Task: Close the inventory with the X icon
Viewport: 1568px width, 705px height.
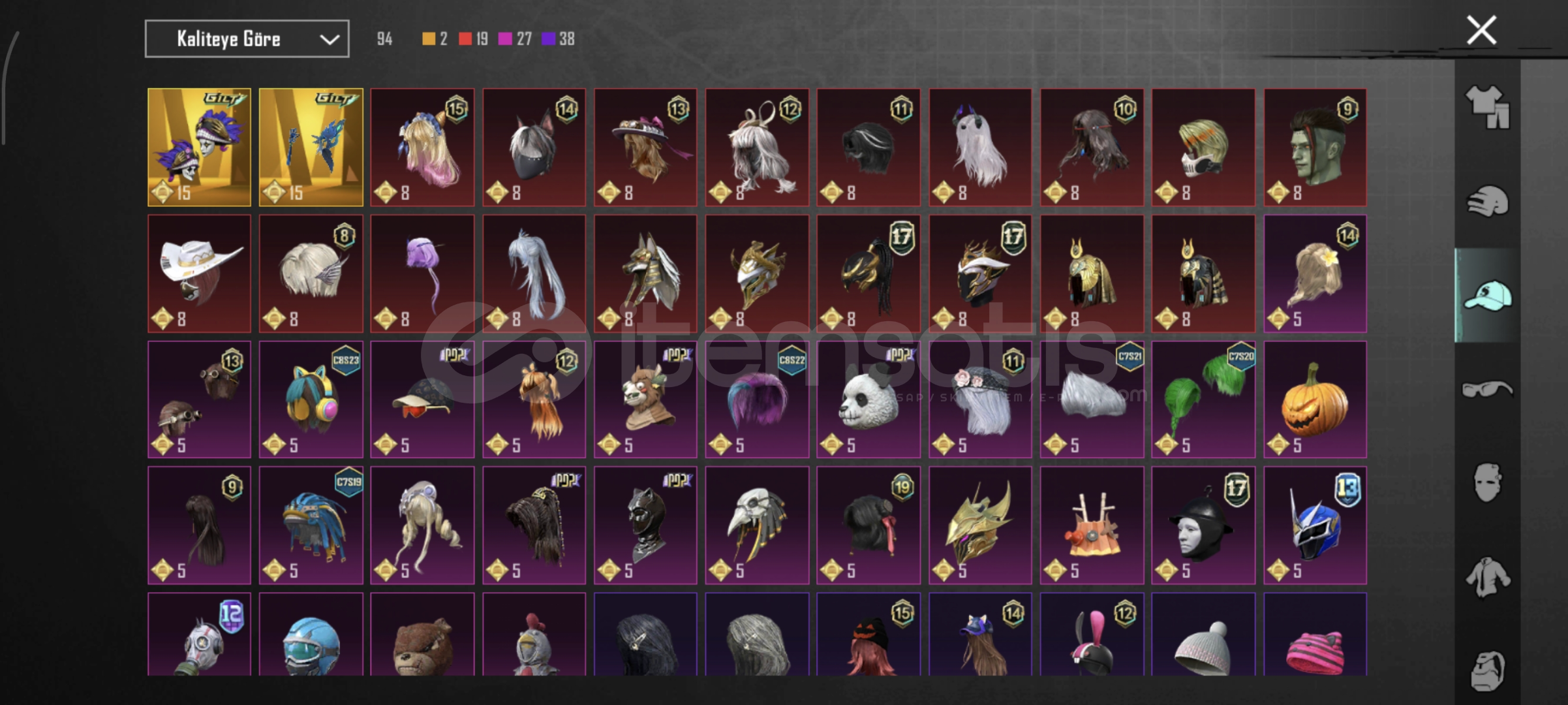Action: coord(1481,30)
